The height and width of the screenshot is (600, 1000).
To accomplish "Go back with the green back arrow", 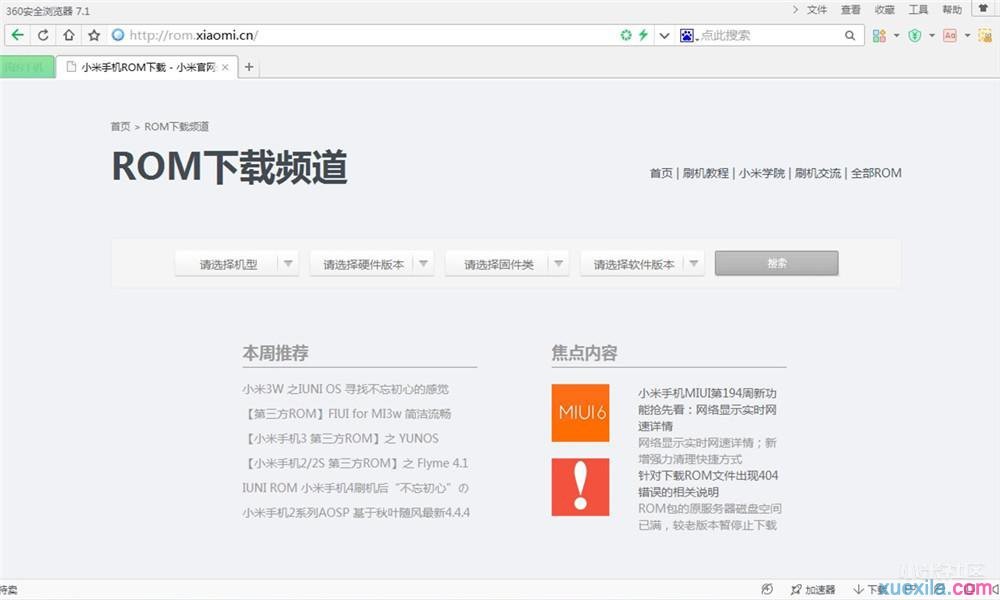I will 17,35.
